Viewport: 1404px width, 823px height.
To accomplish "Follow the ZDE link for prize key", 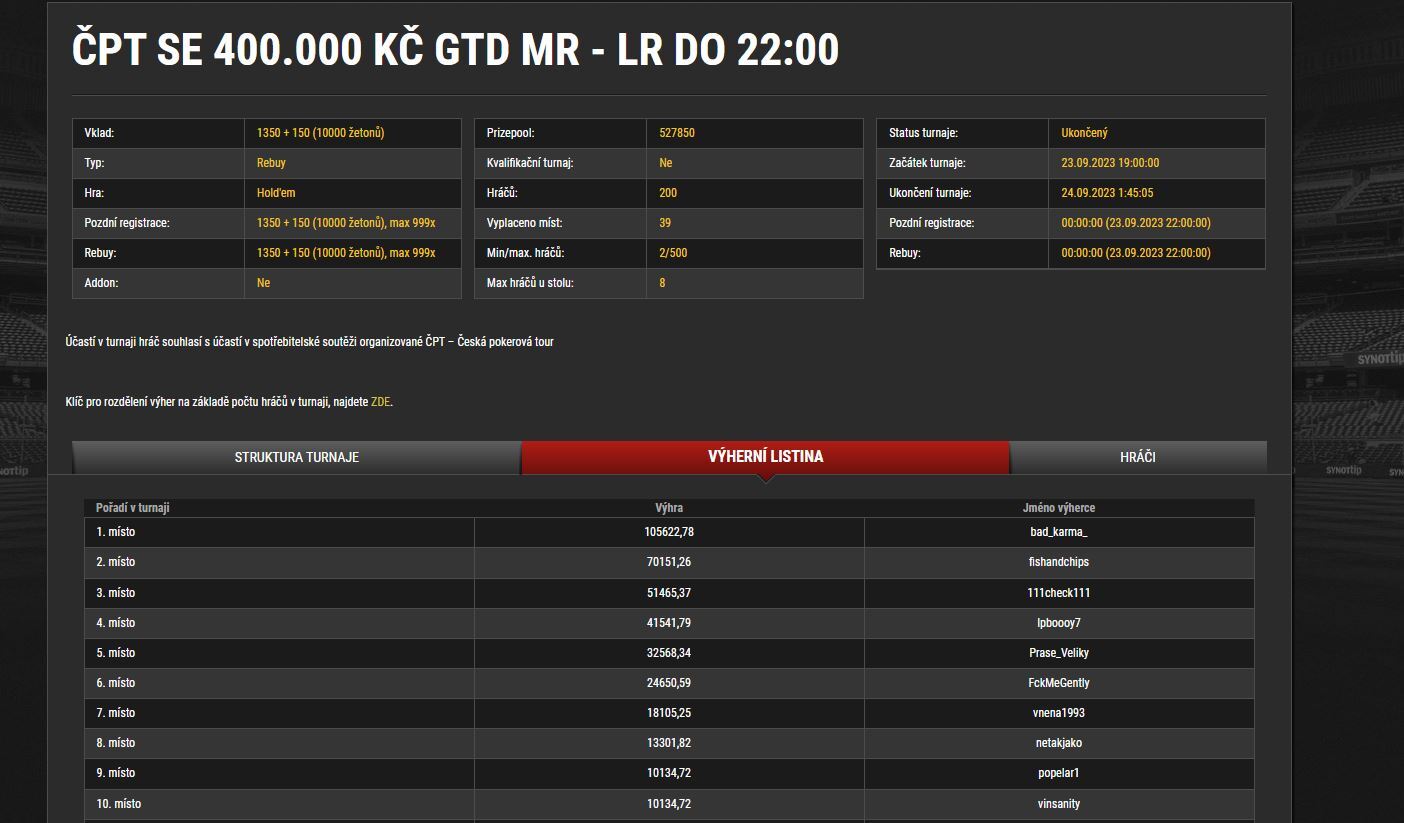I will (380, 402).
